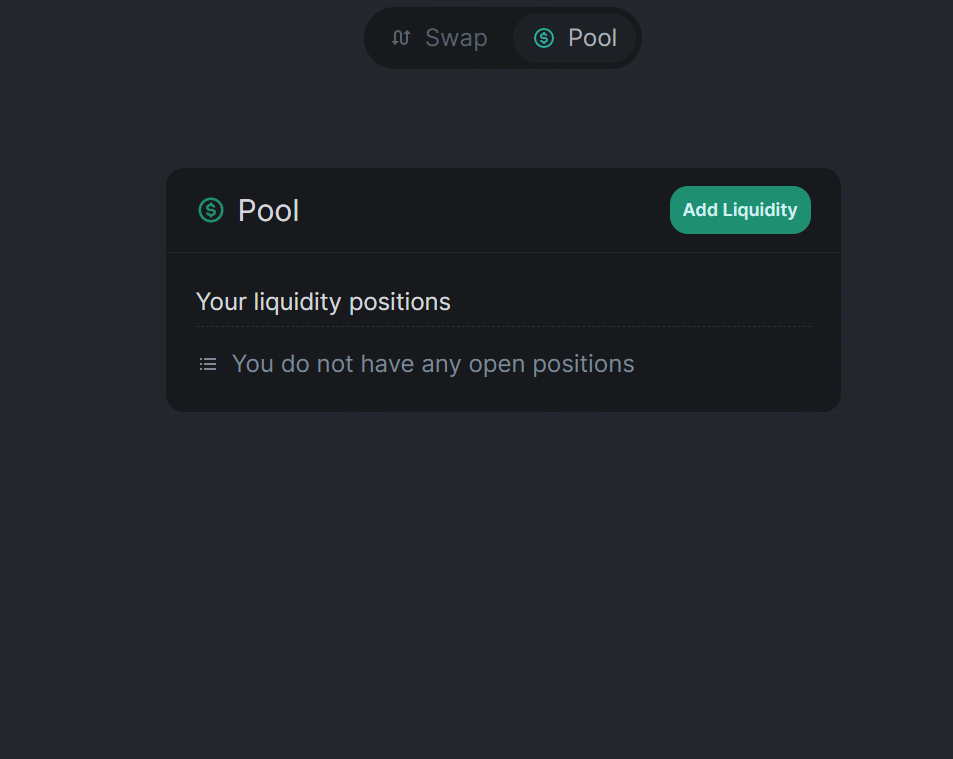This screenshot has height=759, width=953.
Task: Click the word Add on green button
Action: coord(700,210)
